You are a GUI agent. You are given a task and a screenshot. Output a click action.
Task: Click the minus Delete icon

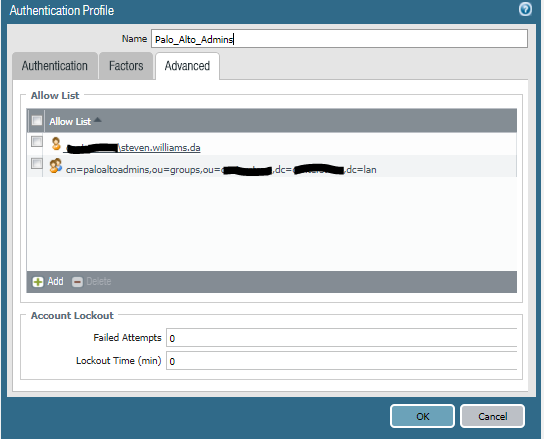click(x=77, y=282)
